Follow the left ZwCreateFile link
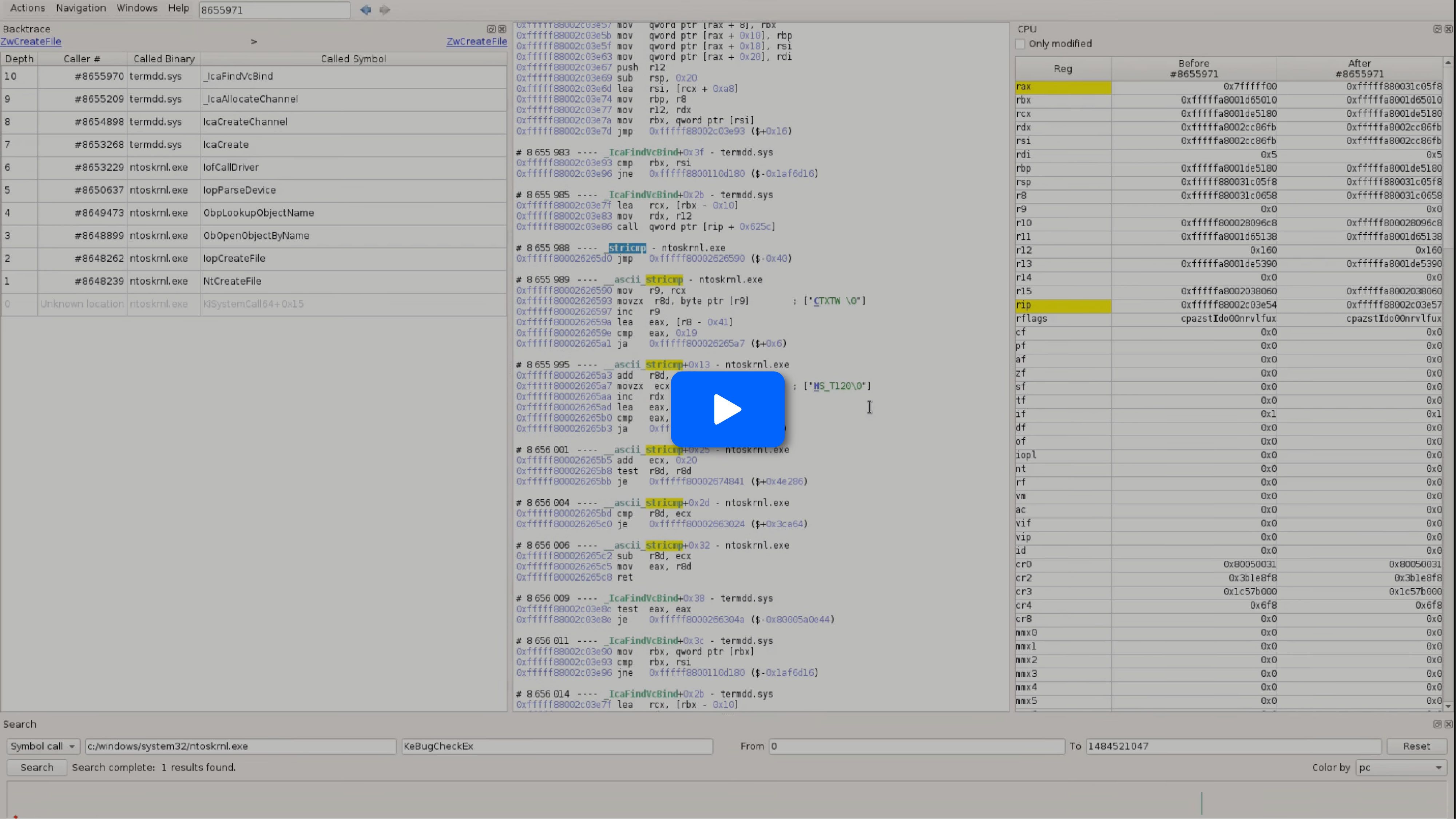The image size is (1456, 819). 31,41
